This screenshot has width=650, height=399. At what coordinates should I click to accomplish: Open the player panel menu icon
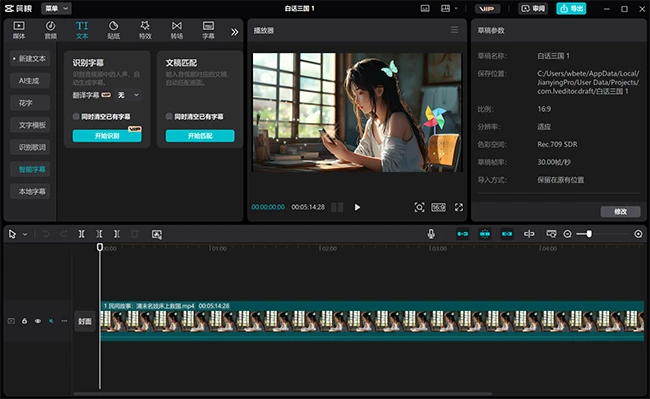454,30
